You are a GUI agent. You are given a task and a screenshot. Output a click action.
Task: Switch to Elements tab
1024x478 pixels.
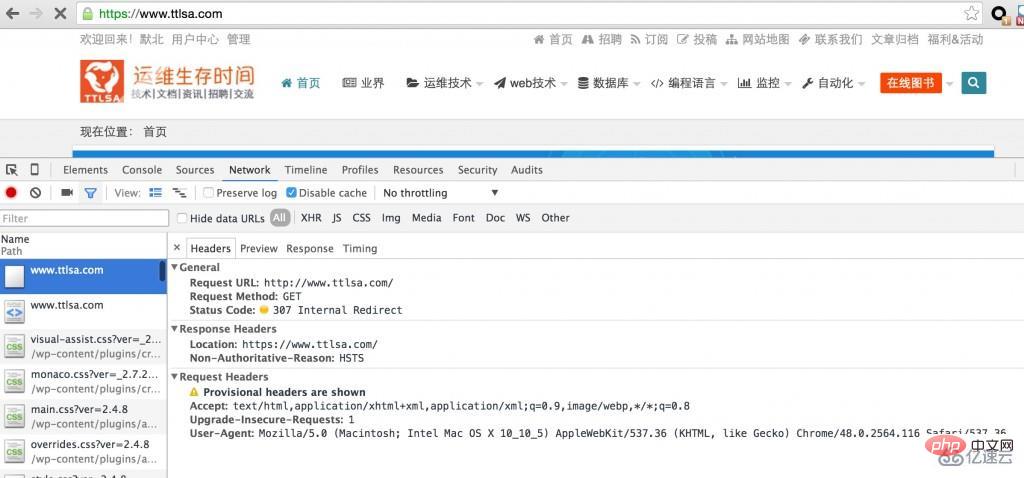coord(86,170)
